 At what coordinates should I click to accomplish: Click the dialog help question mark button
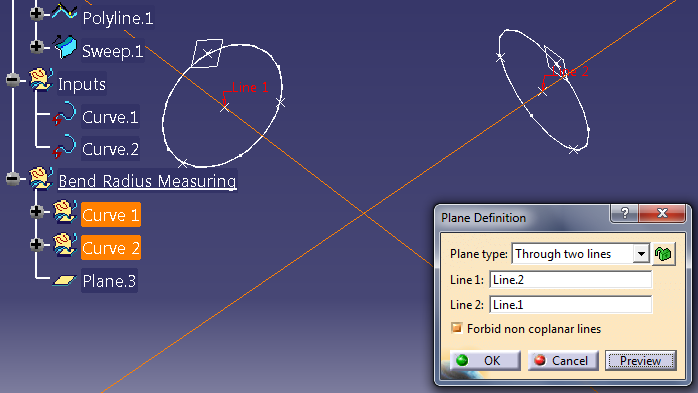pyautogui.click(x=624, y=213)
